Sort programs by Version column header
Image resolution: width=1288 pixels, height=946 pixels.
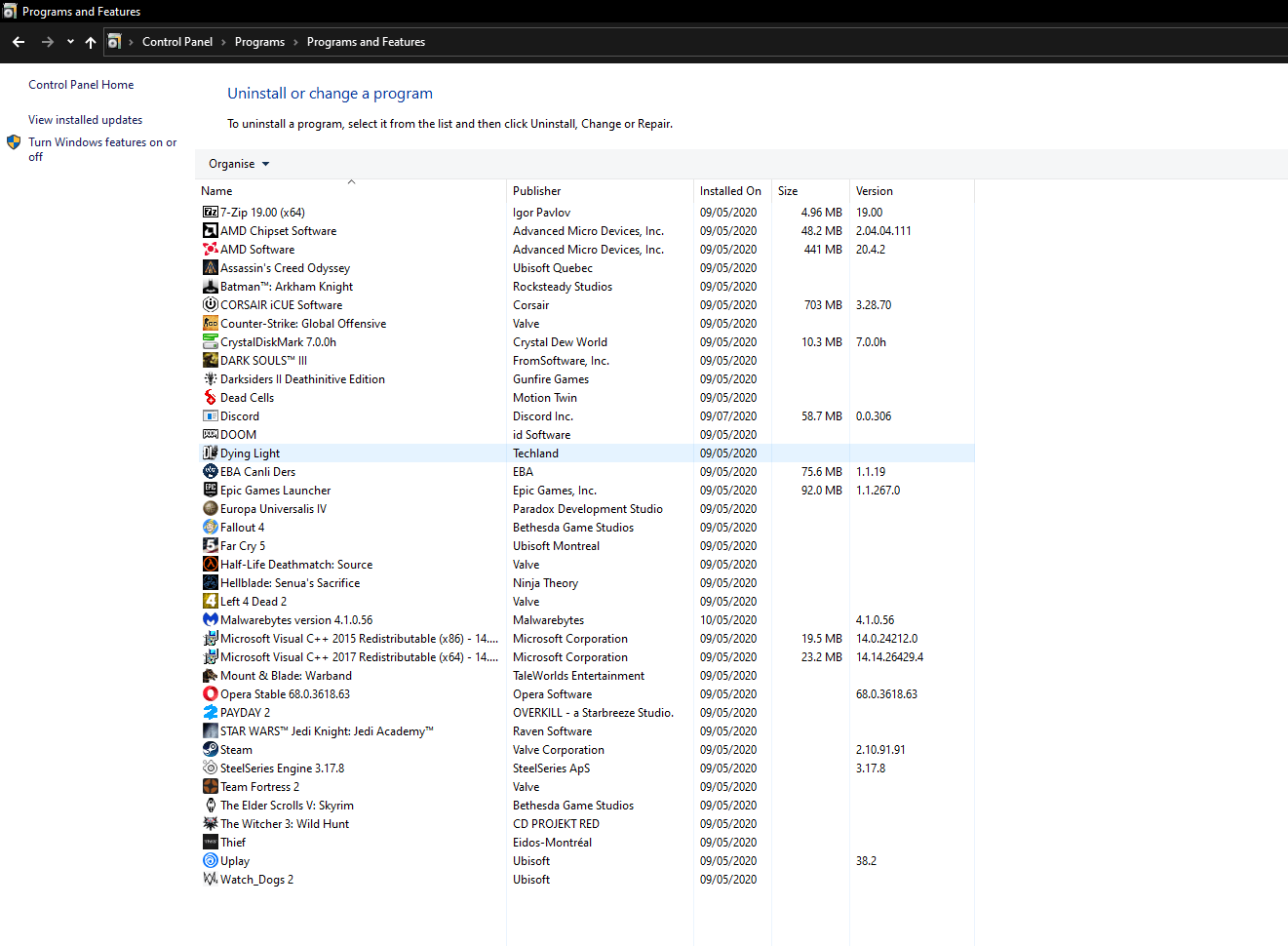[875, 191]
